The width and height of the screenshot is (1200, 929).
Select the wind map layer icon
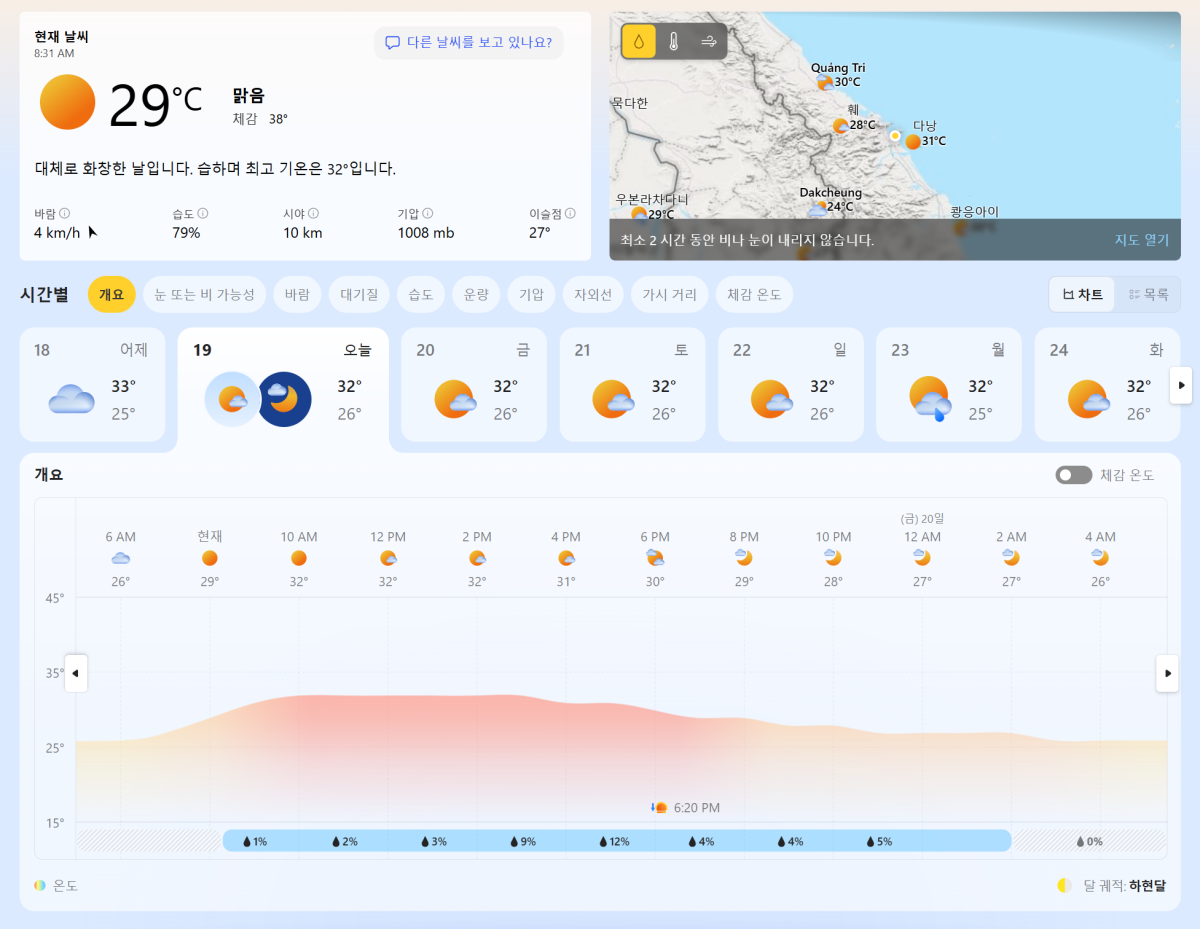(709, 41)
